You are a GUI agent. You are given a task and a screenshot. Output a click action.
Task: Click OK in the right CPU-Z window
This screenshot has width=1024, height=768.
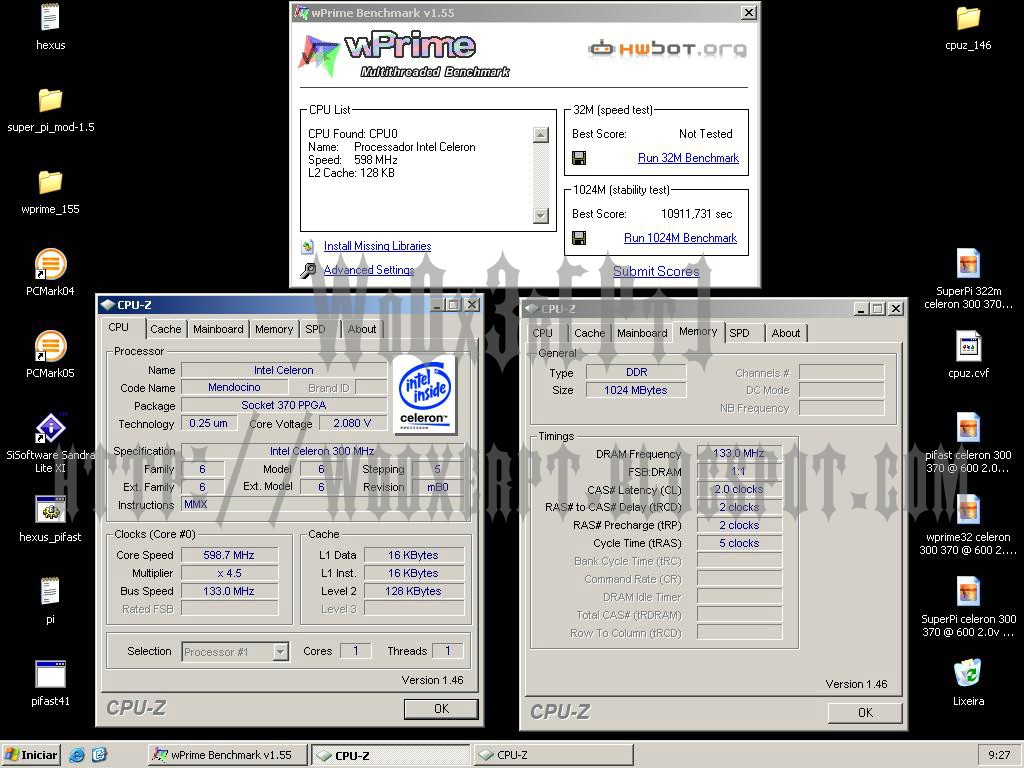(865, 713)
